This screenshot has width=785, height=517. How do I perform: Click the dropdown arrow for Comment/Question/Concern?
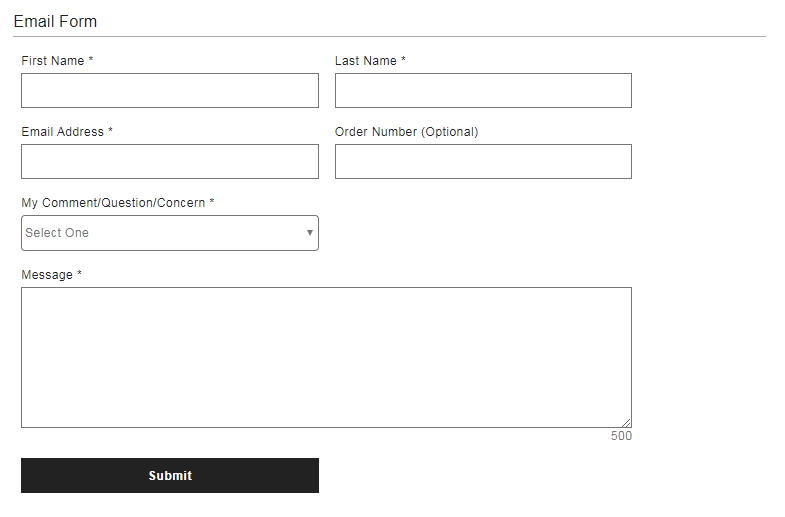click(310, 233)
